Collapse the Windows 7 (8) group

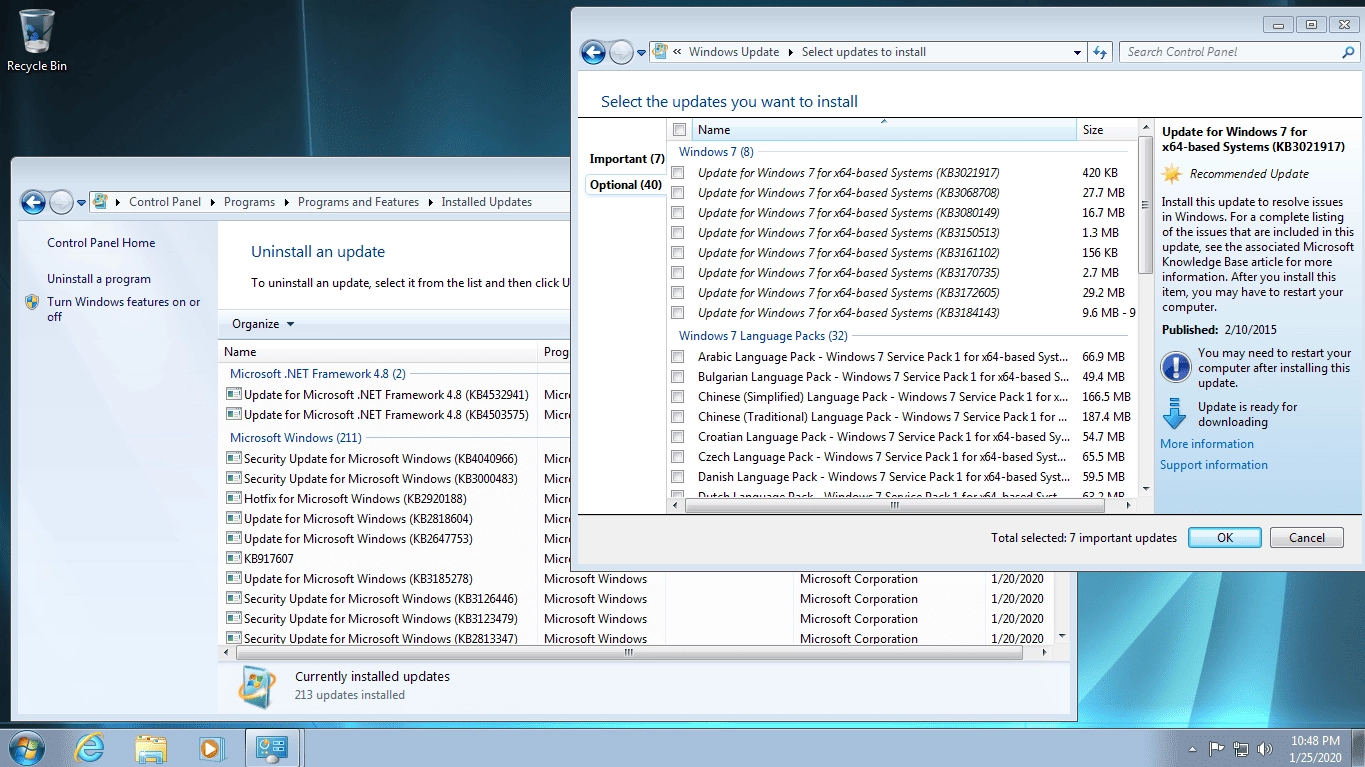[716, 152]
